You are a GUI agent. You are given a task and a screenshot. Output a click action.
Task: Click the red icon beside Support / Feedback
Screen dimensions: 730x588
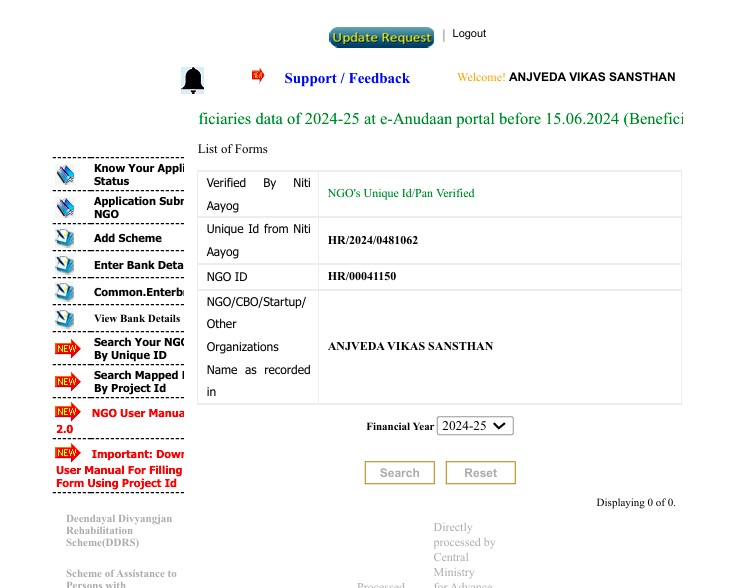258,76
